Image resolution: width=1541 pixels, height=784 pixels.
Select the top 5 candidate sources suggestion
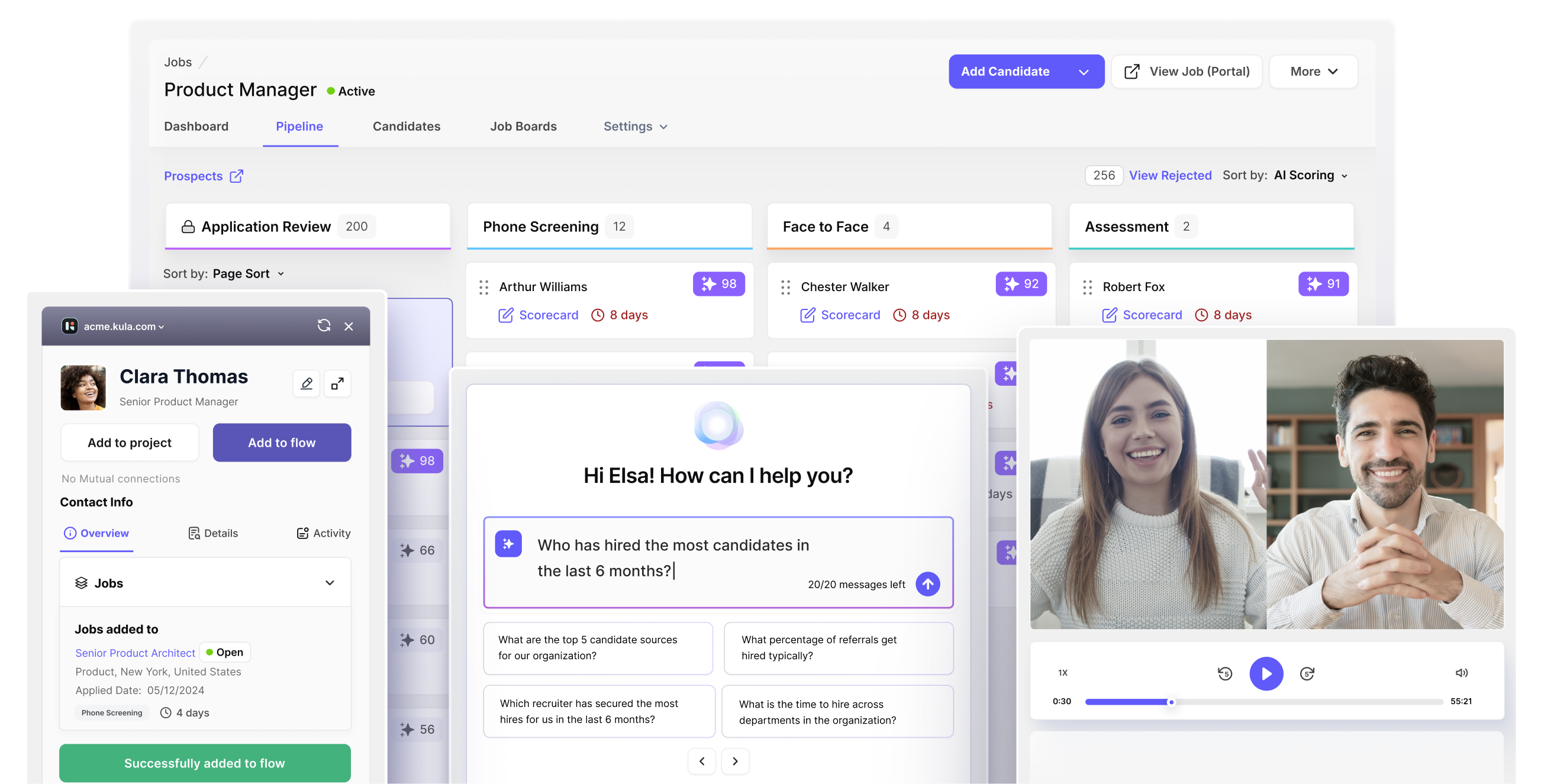pos(598,648)
